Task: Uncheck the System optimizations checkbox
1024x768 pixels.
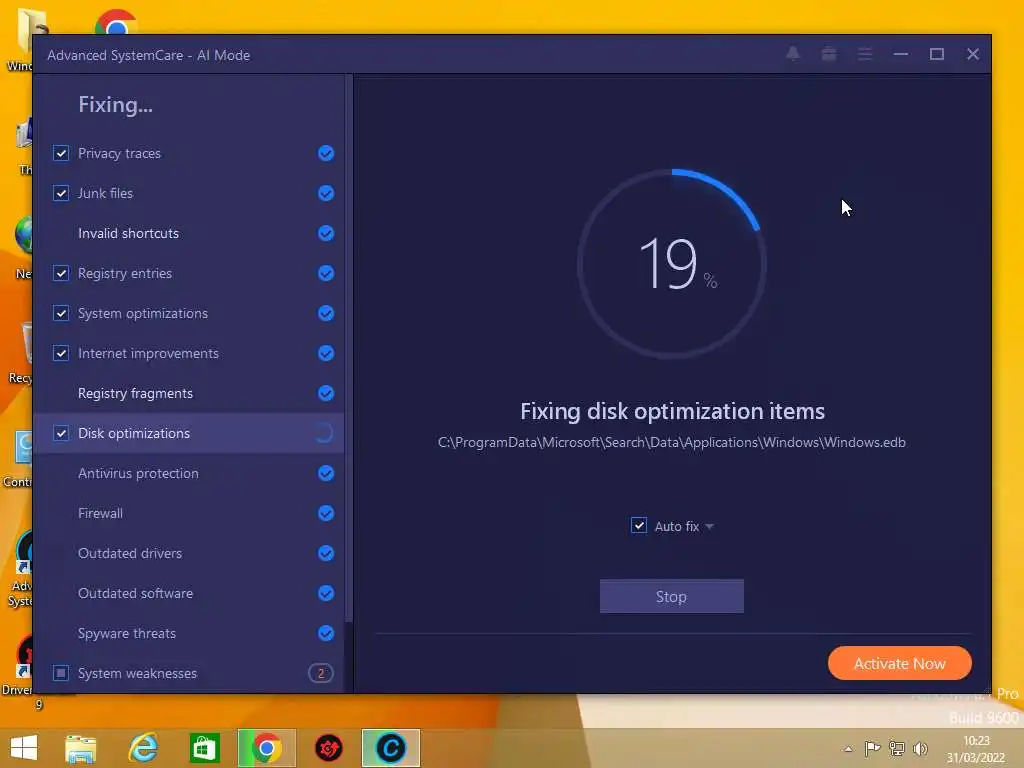Action: click(61, 313)
